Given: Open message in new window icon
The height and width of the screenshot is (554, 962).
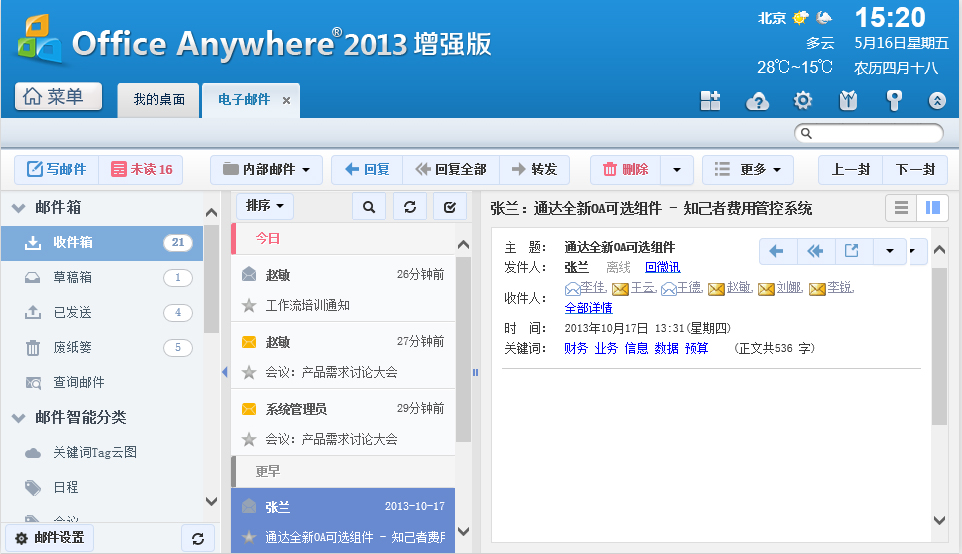Looking at the screenshot, I should pos(851,251).
